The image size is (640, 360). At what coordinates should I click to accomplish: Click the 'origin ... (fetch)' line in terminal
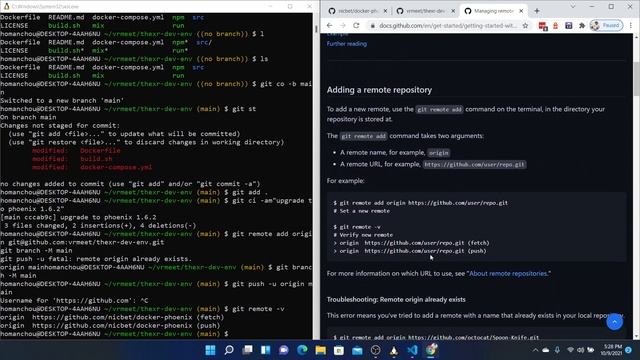112,317
